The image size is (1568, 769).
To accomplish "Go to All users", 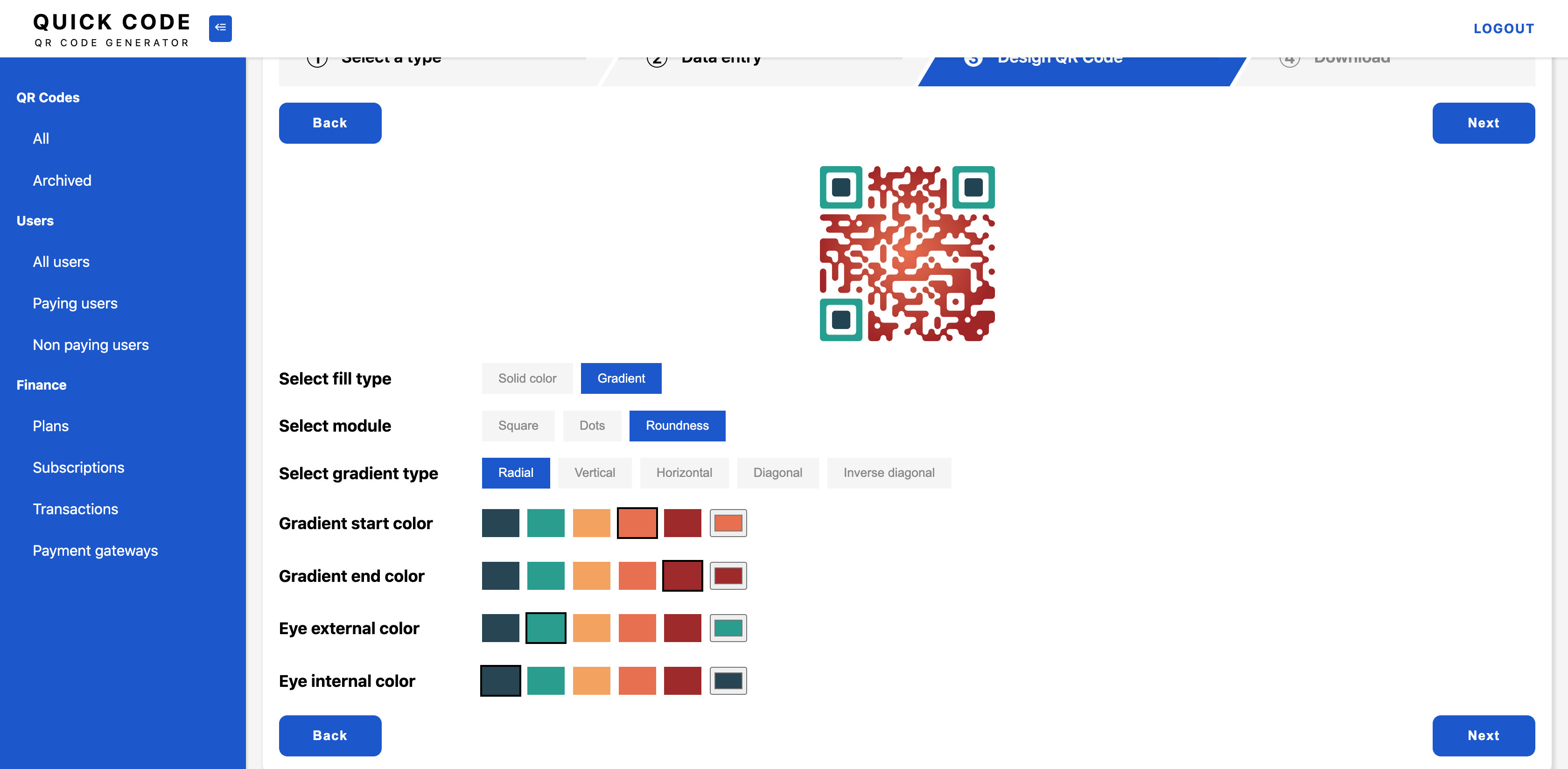I will coord(61,262).
